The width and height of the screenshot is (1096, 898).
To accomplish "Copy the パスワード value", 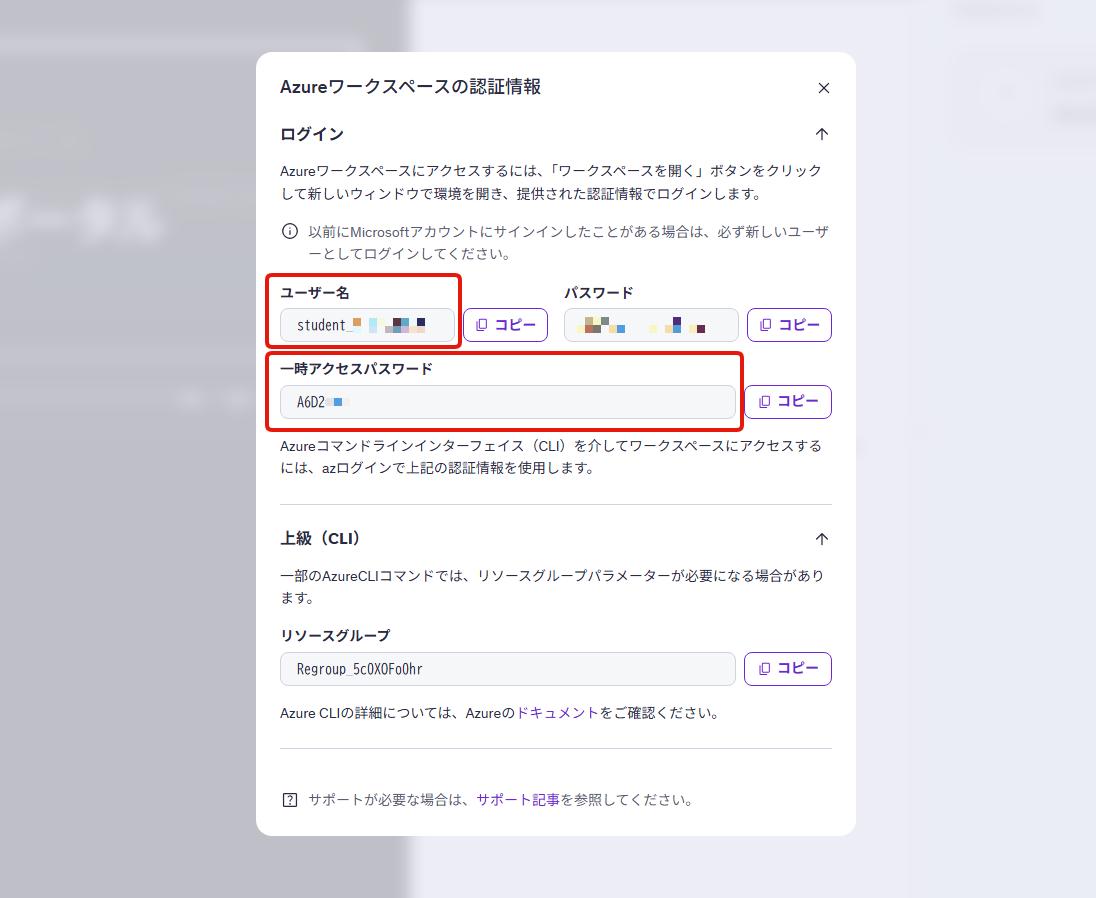I will (789, 325).
